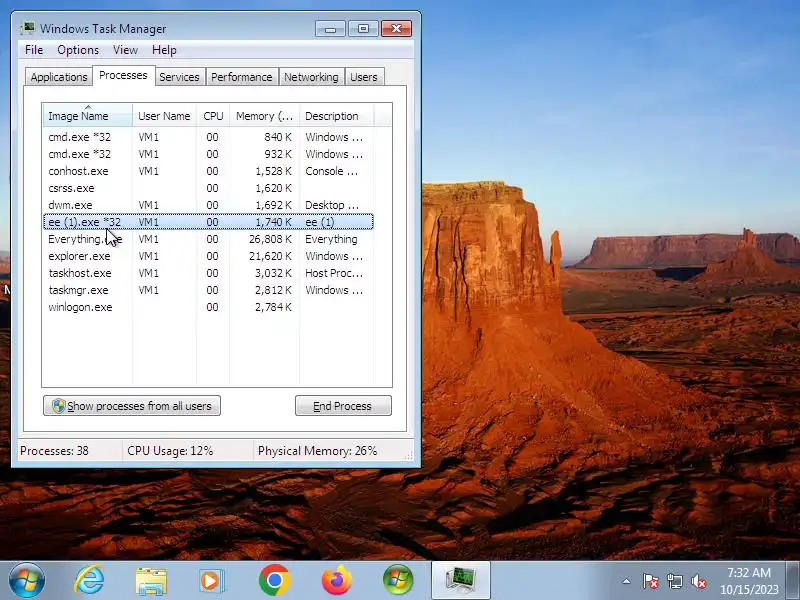This screenshot has height=600, width=800.
Task: Select the ee (1).exe *32 process
Action: pyautogui.click(x=209, y=222)
